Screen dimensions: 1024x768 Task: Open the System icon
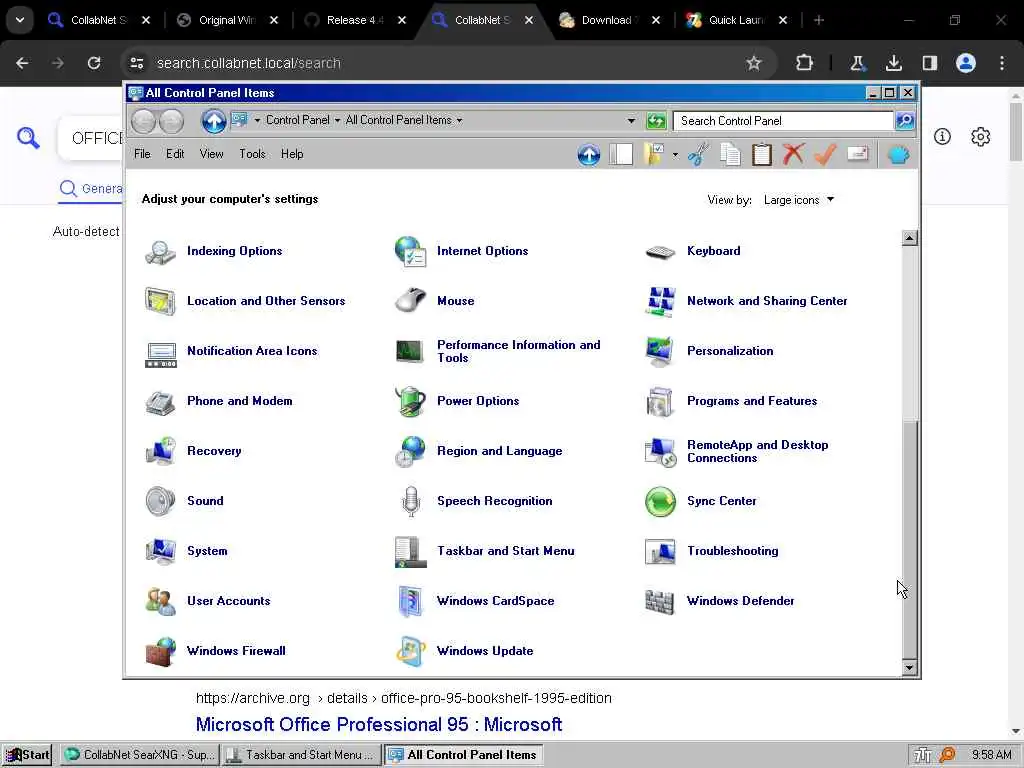coord(161,551)
